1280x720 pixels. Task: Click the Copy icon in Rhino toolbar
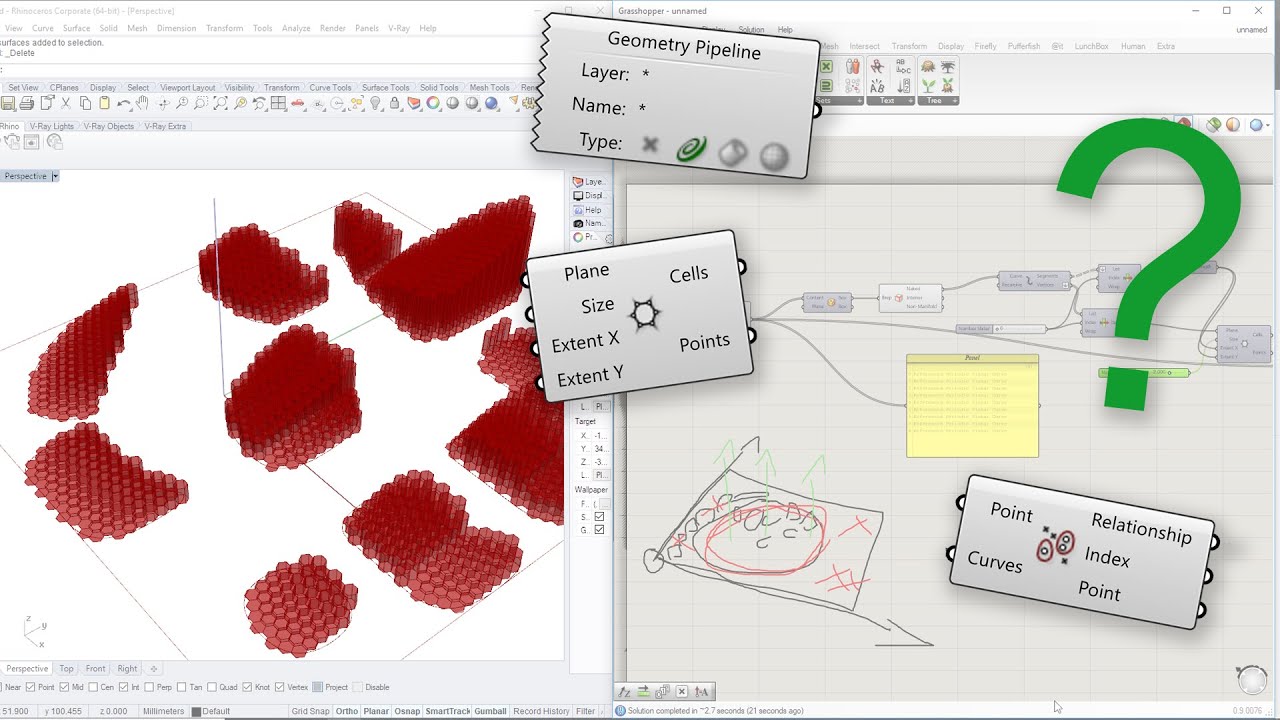click(x=86, y=102)
